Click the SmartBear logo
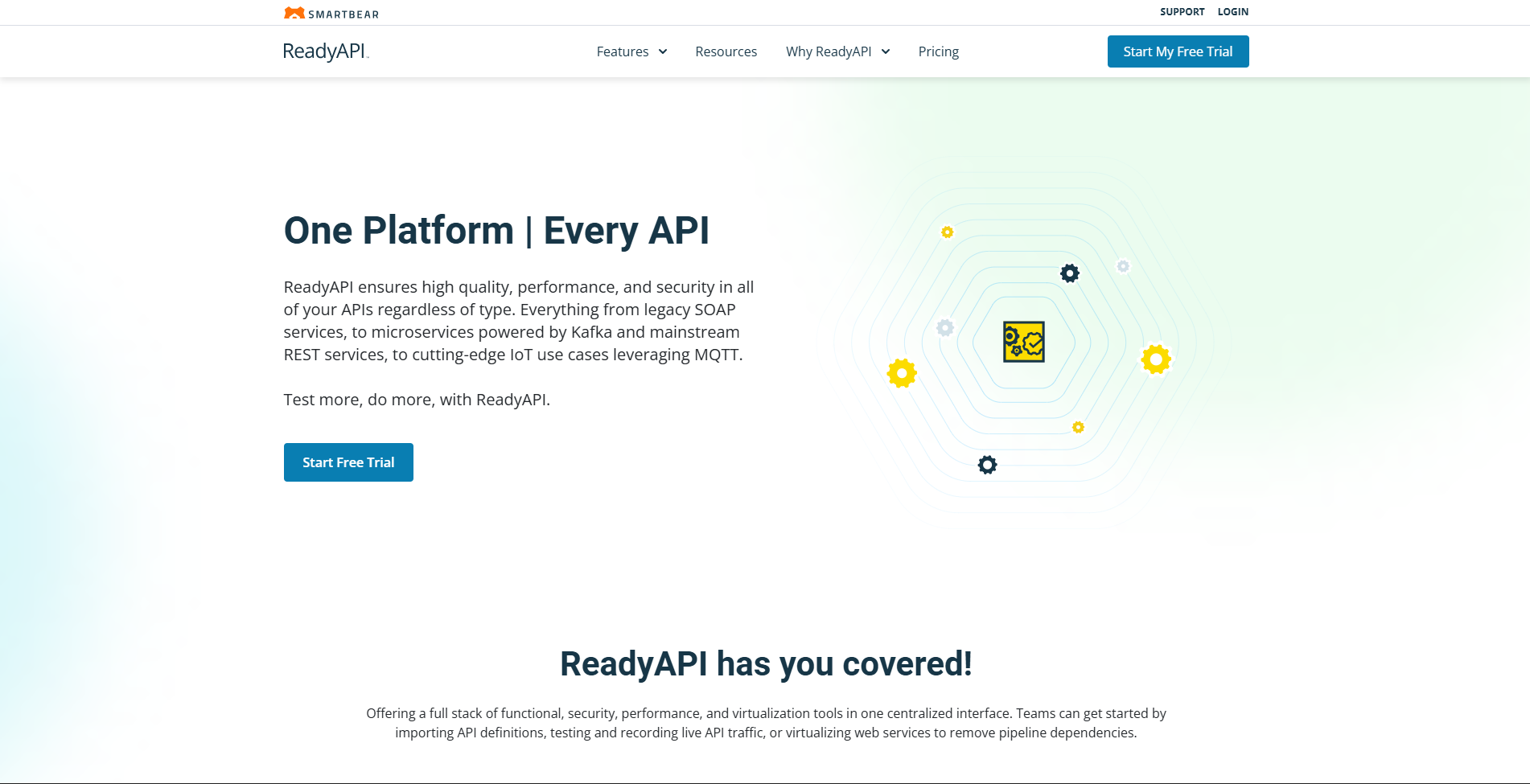 click(331, 13)
